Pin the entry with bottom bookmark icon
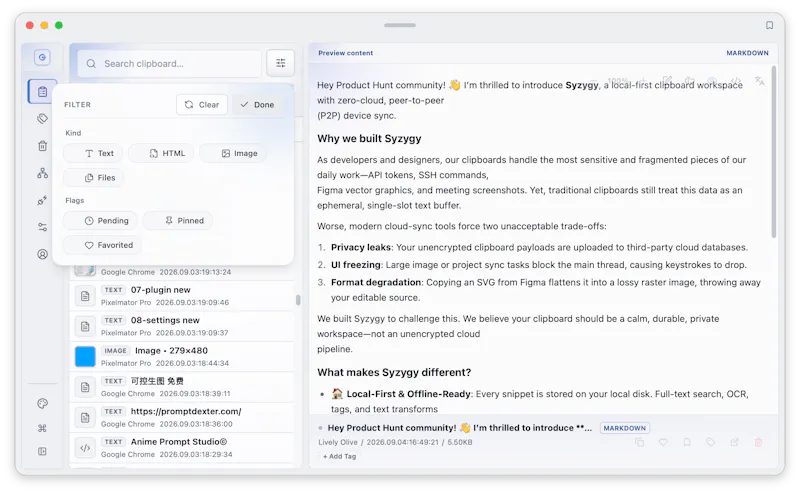The height and width of the screenshot is (493, 800). click(x=687, y=442)
